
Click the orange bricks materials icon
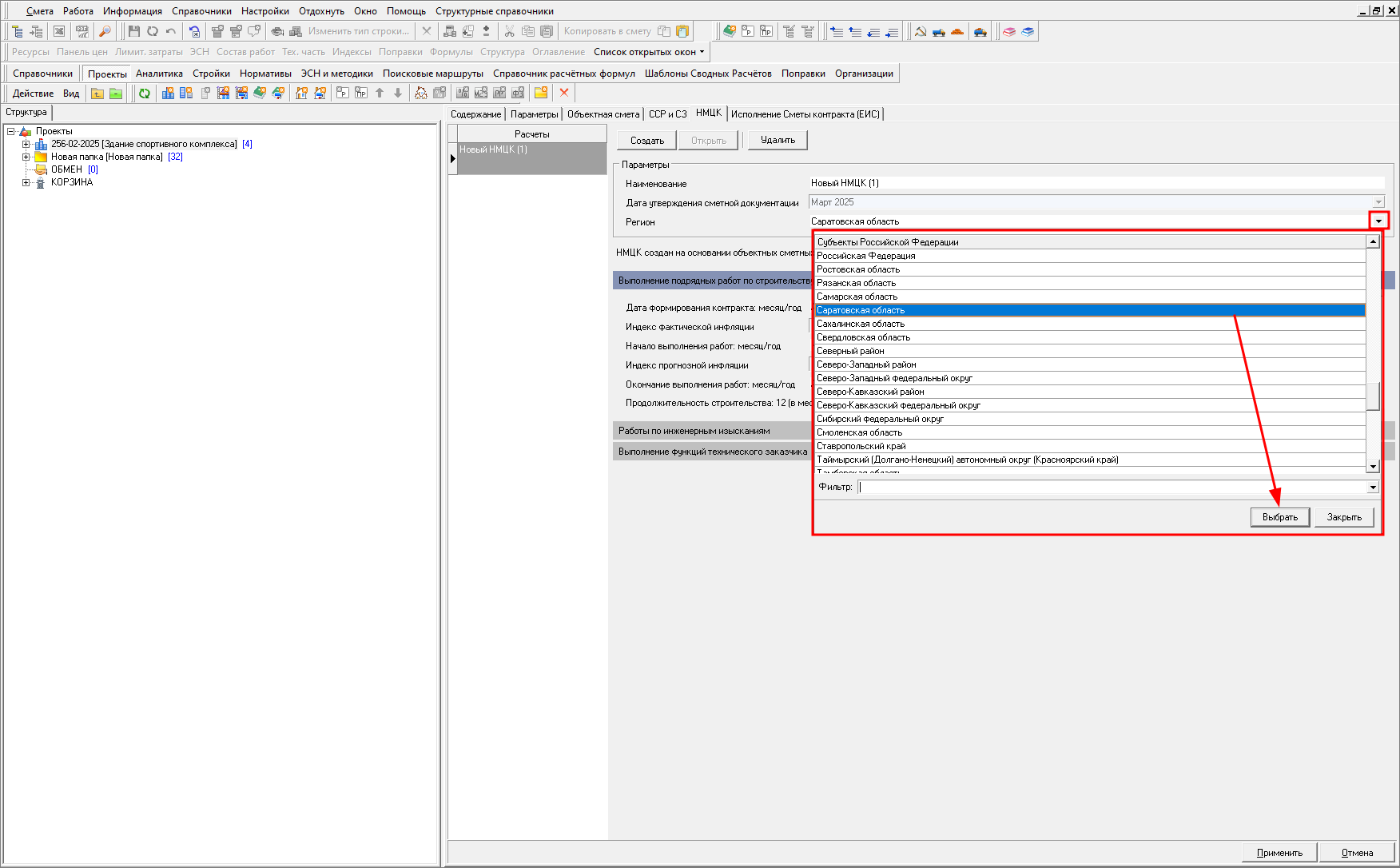click(x=957, y=31)
